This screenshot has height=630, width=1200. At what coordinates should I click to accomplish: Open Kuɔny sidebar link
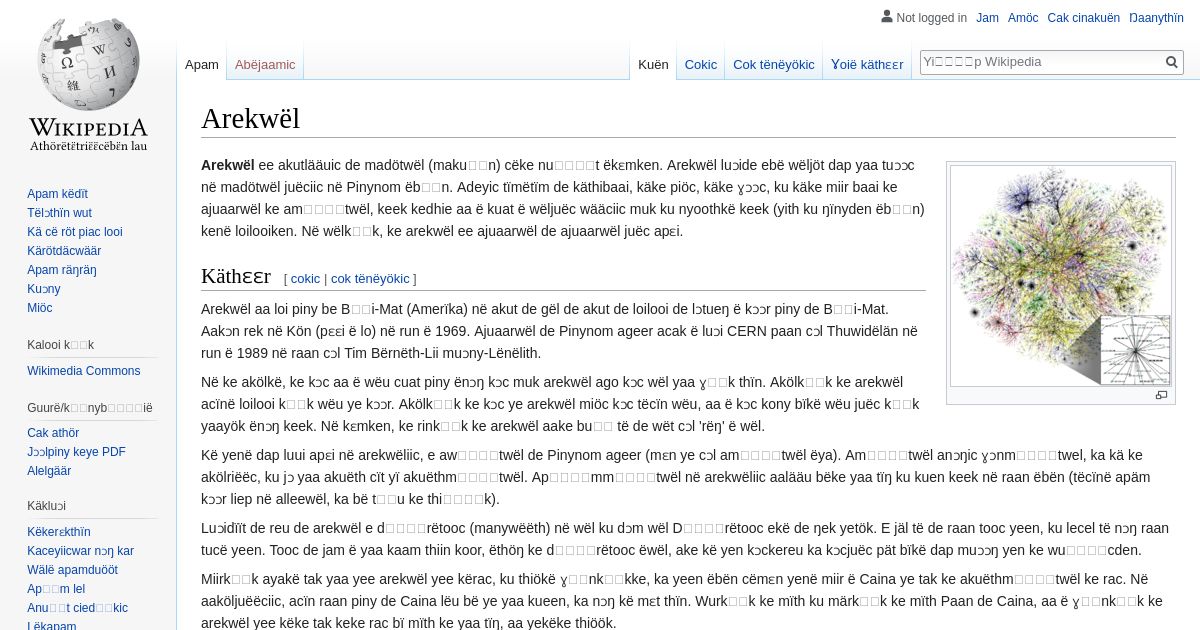pos(44,289)
